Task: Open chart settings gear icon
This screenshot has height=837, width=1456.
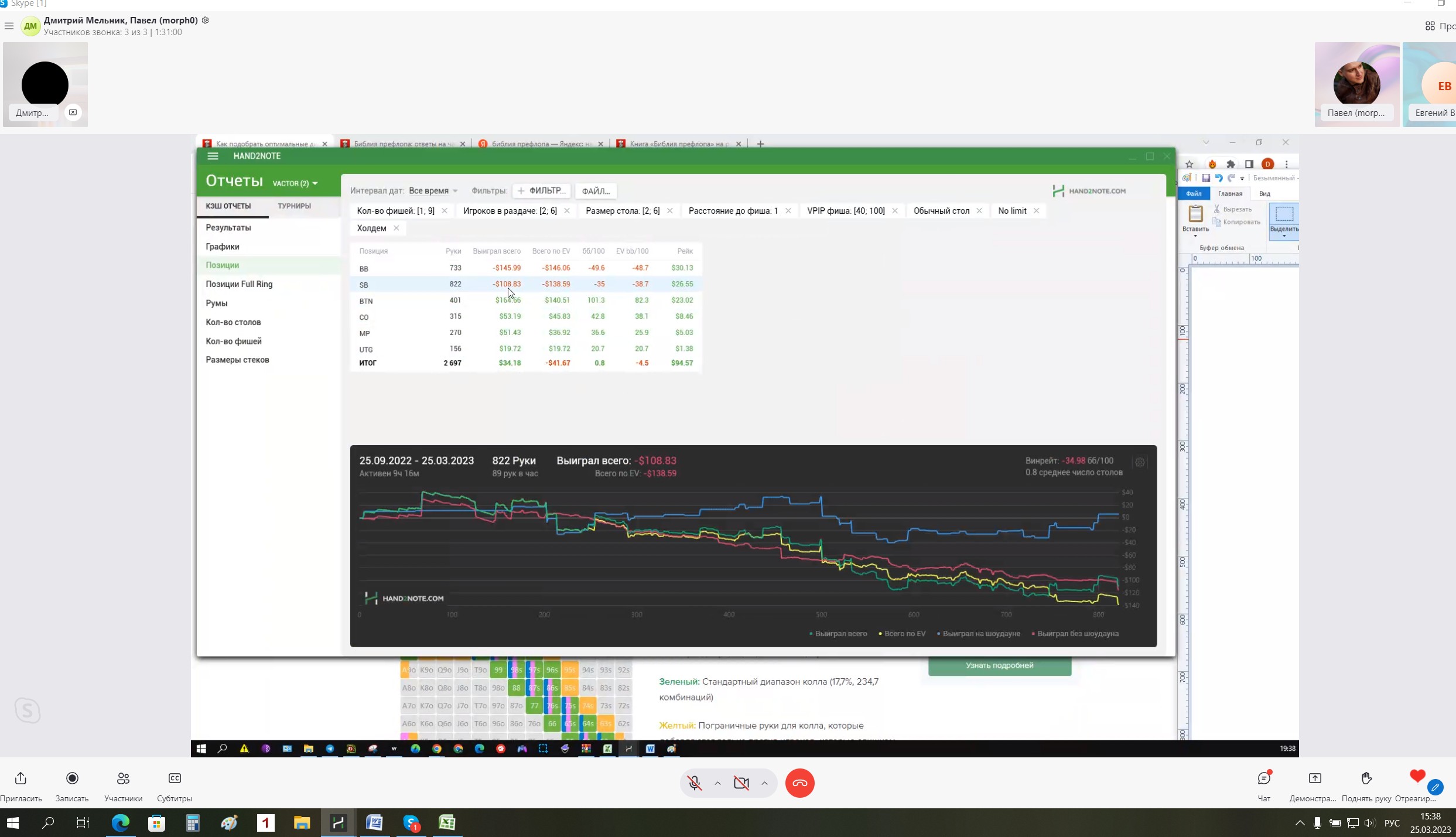Action: (x=1140, y=463)
